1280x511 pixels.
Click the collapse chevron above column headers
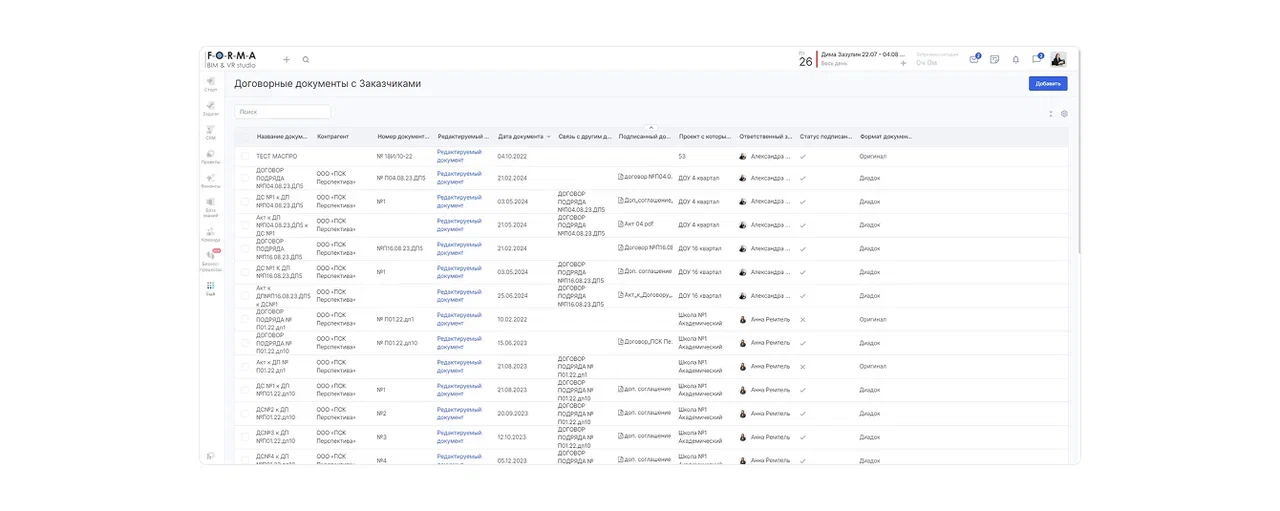pos(651,127)
